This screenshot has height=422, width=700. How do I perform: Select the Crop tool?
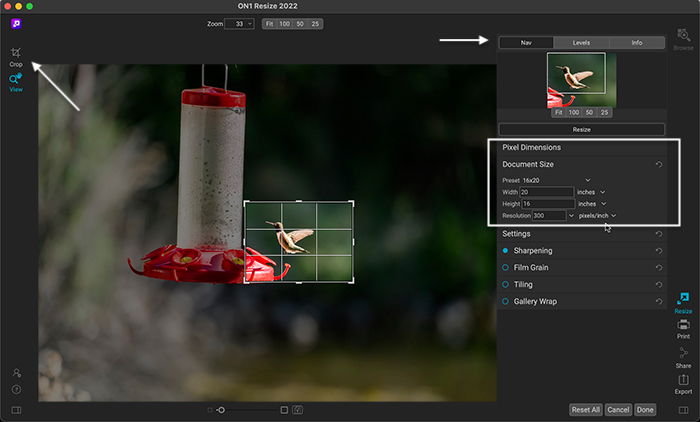tap(16, 57)
